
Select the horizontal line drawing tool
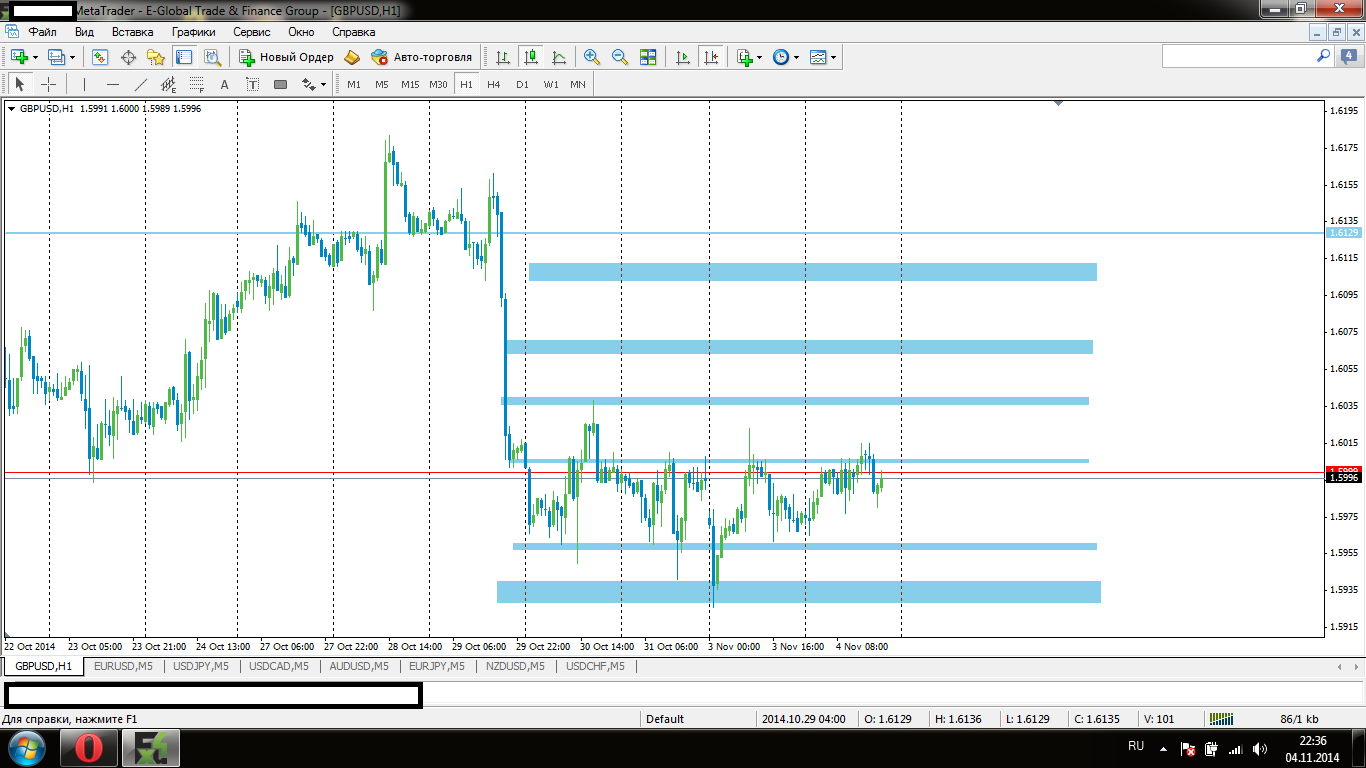tap(113, 84)
